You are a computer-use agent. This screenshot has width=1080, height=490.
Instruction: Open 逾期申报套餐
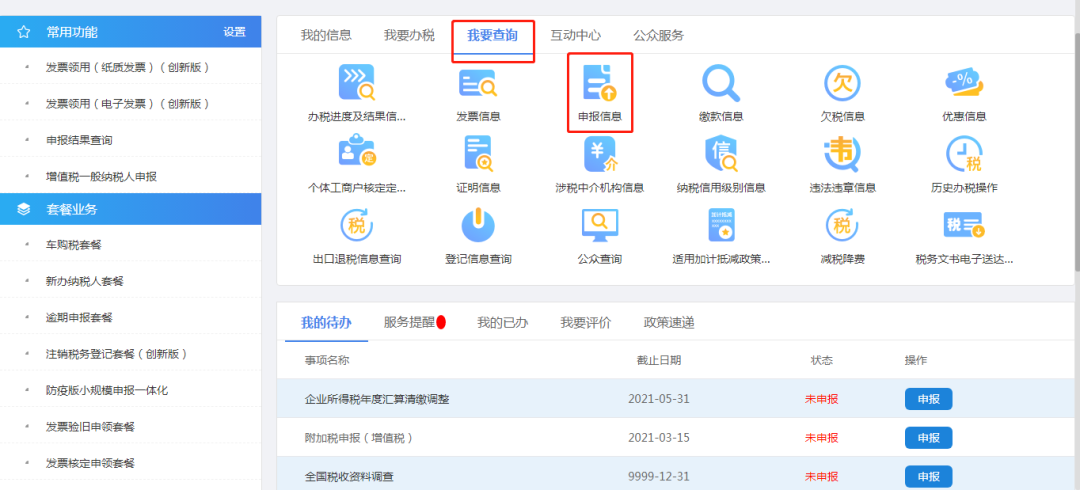(79, 318)
